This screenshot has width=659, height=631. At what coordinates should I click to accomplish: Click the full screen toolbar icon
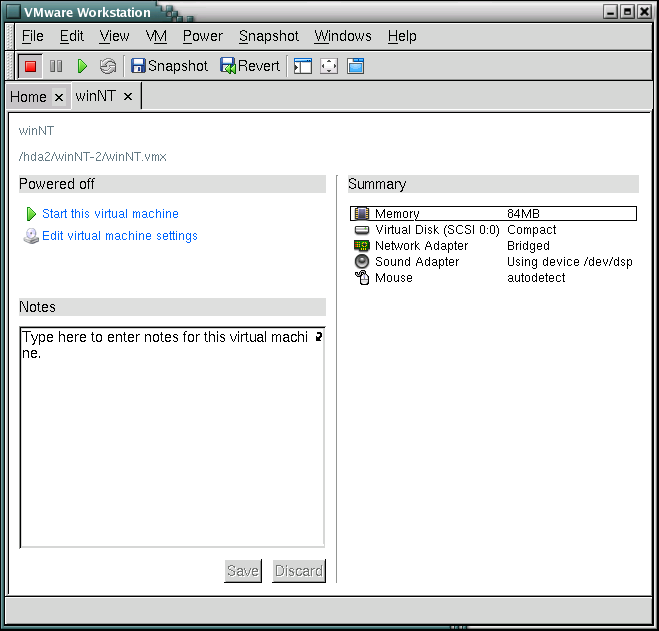(329, 66)
